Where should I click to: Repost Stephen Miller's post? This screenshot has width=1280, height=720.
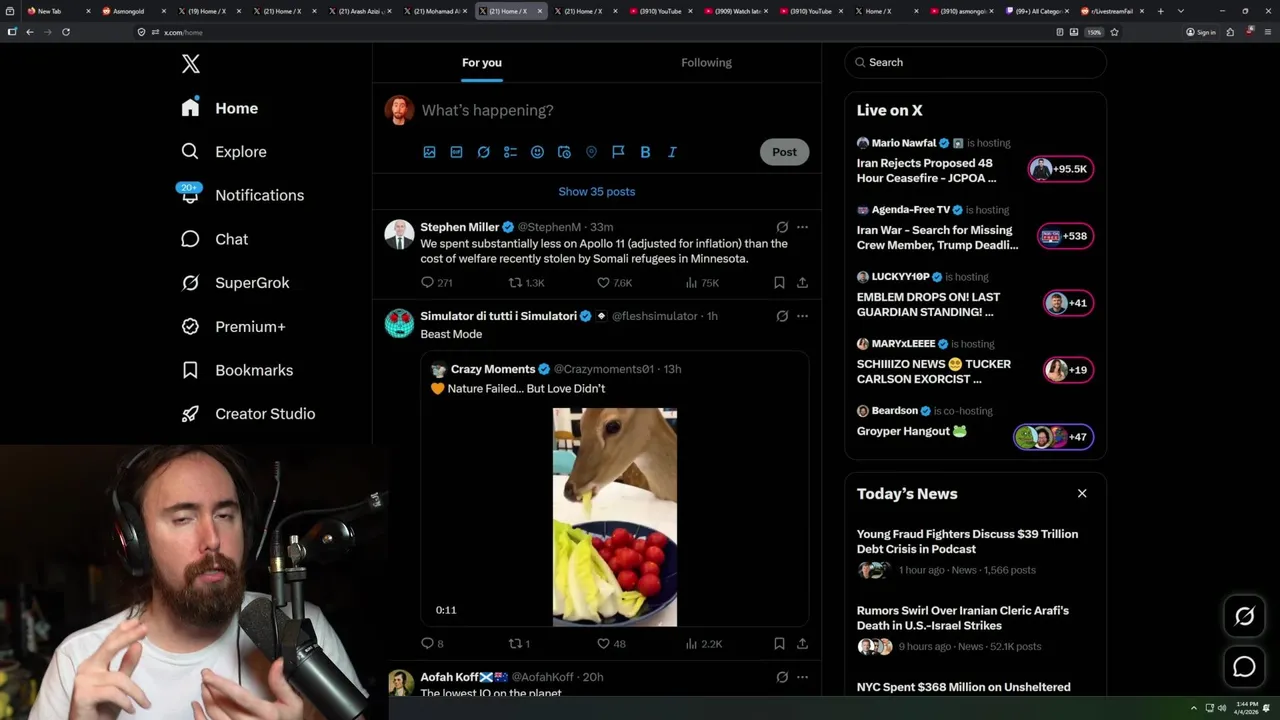526,283
